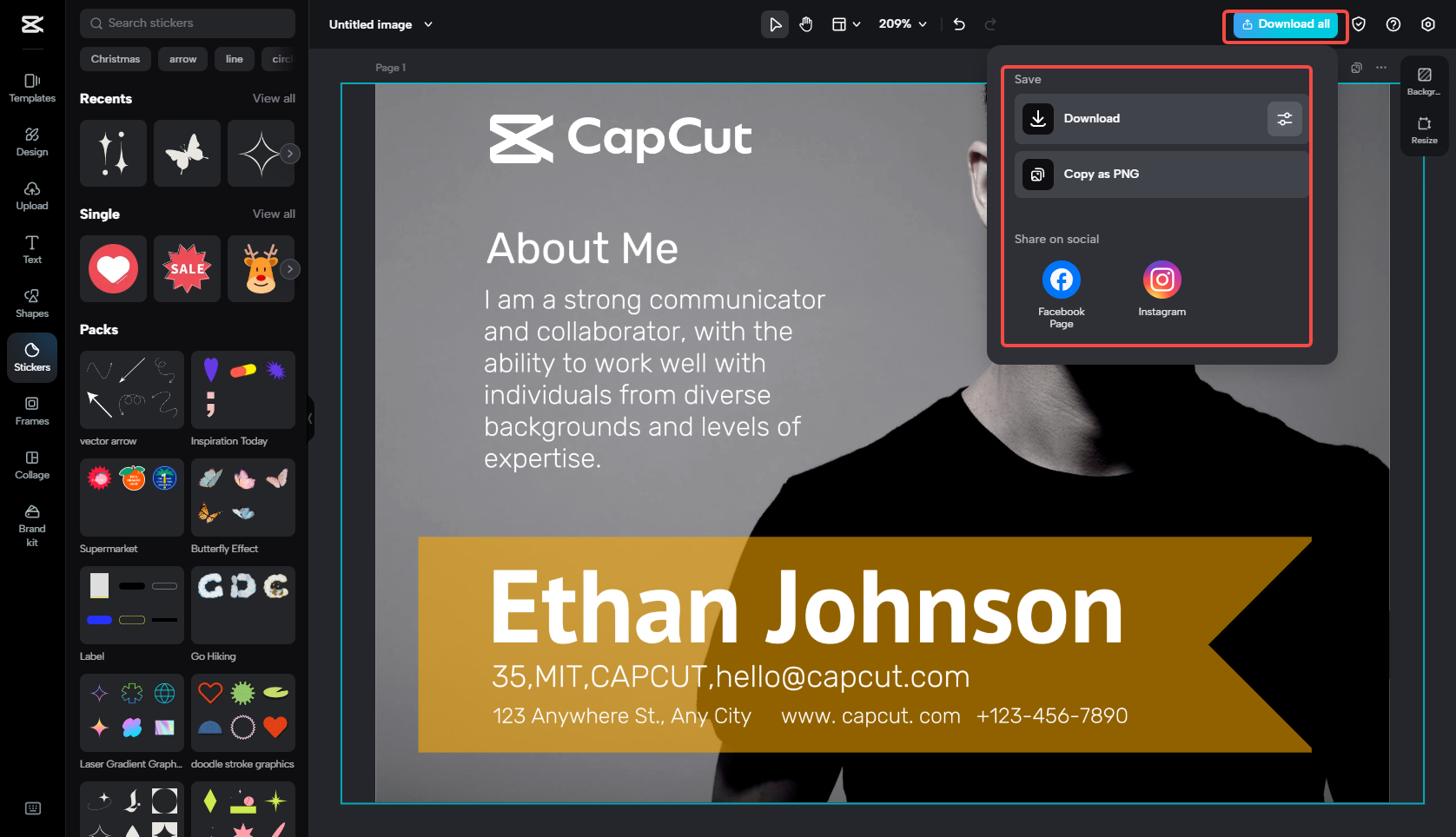Image resolution: width=1456 pixels, height=837 pixels.
Task: Show more Single stickers arrow
Action: click(290, 269)
